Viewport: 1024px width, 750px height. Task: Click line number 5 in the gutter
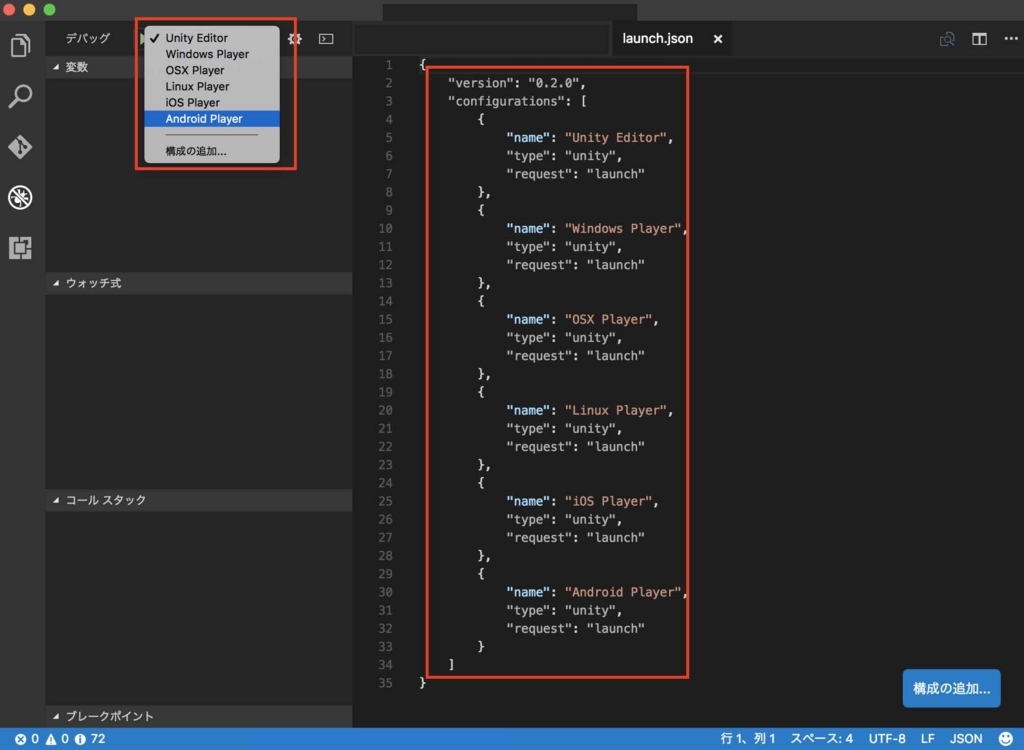389,138
